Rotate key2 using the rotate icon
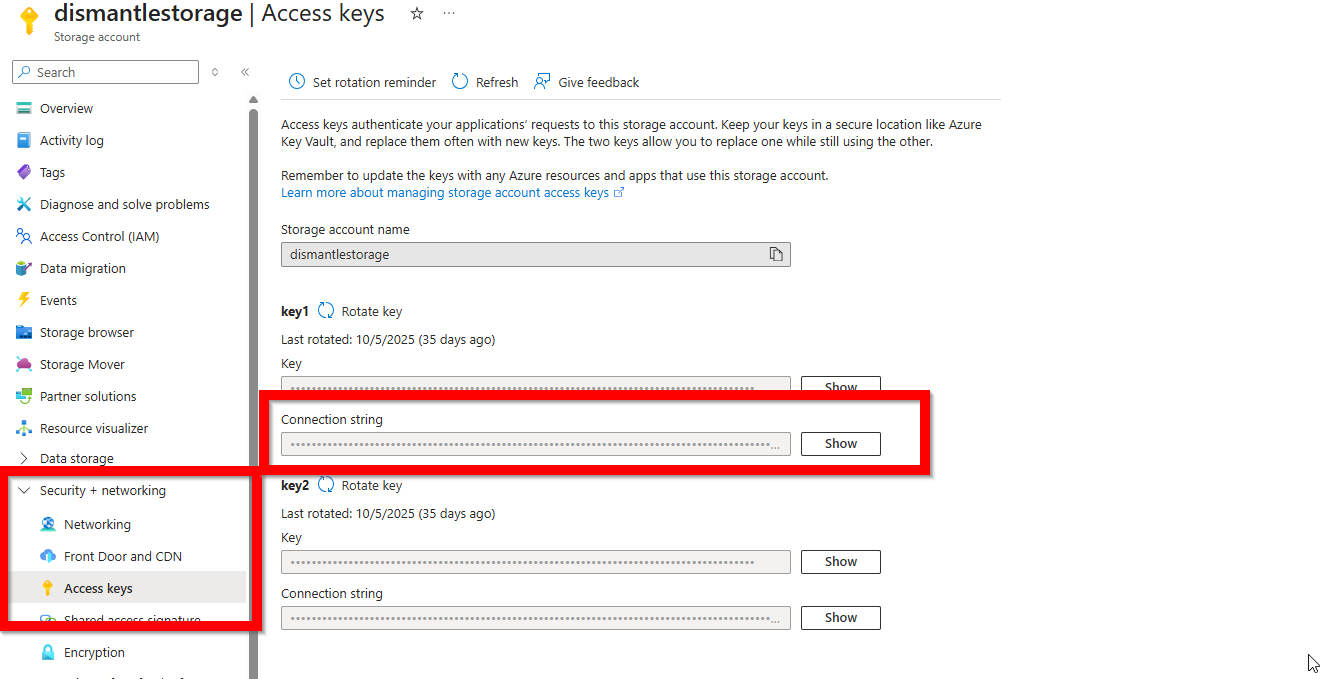 pyautogui.click(x=326, y=485)
